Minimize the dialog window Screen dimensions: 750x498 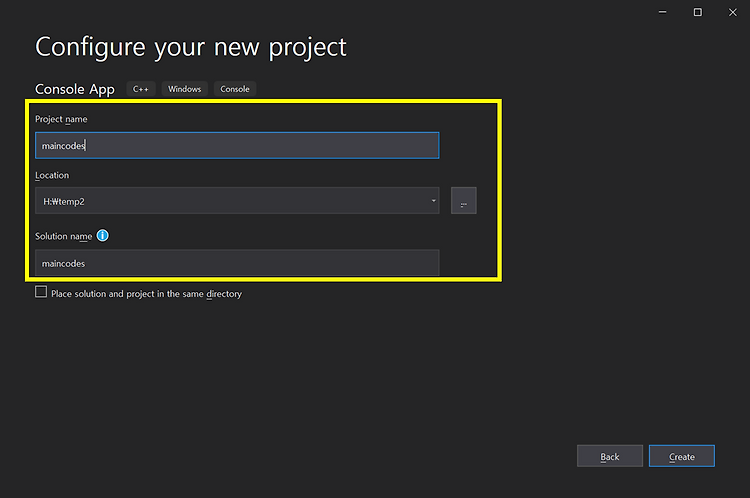click(x=662, y=12)
